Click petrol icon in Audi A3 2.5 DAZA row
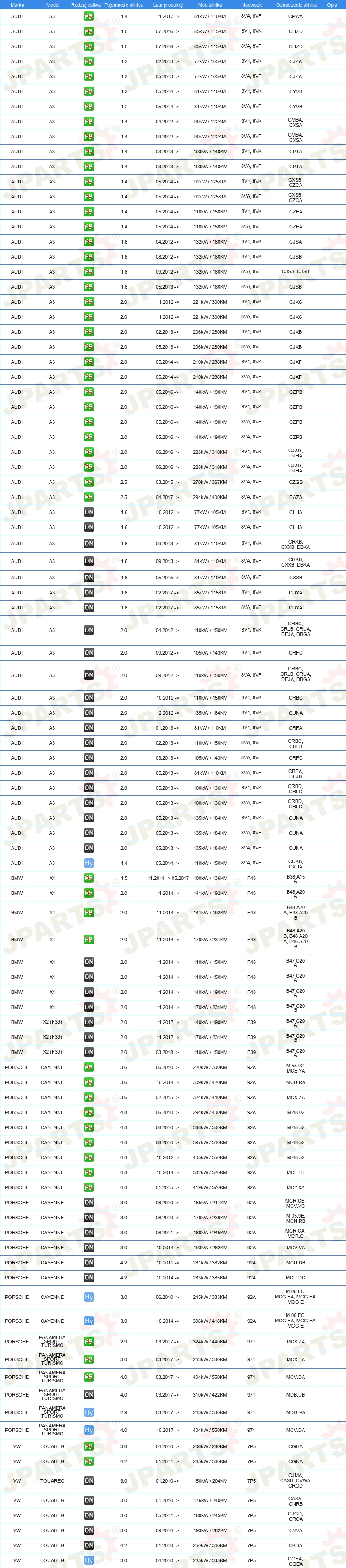 [x=89, y=497]
